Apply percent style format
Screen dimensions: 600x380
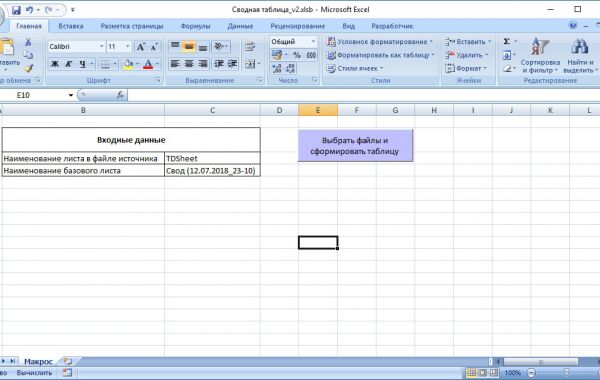297,55
